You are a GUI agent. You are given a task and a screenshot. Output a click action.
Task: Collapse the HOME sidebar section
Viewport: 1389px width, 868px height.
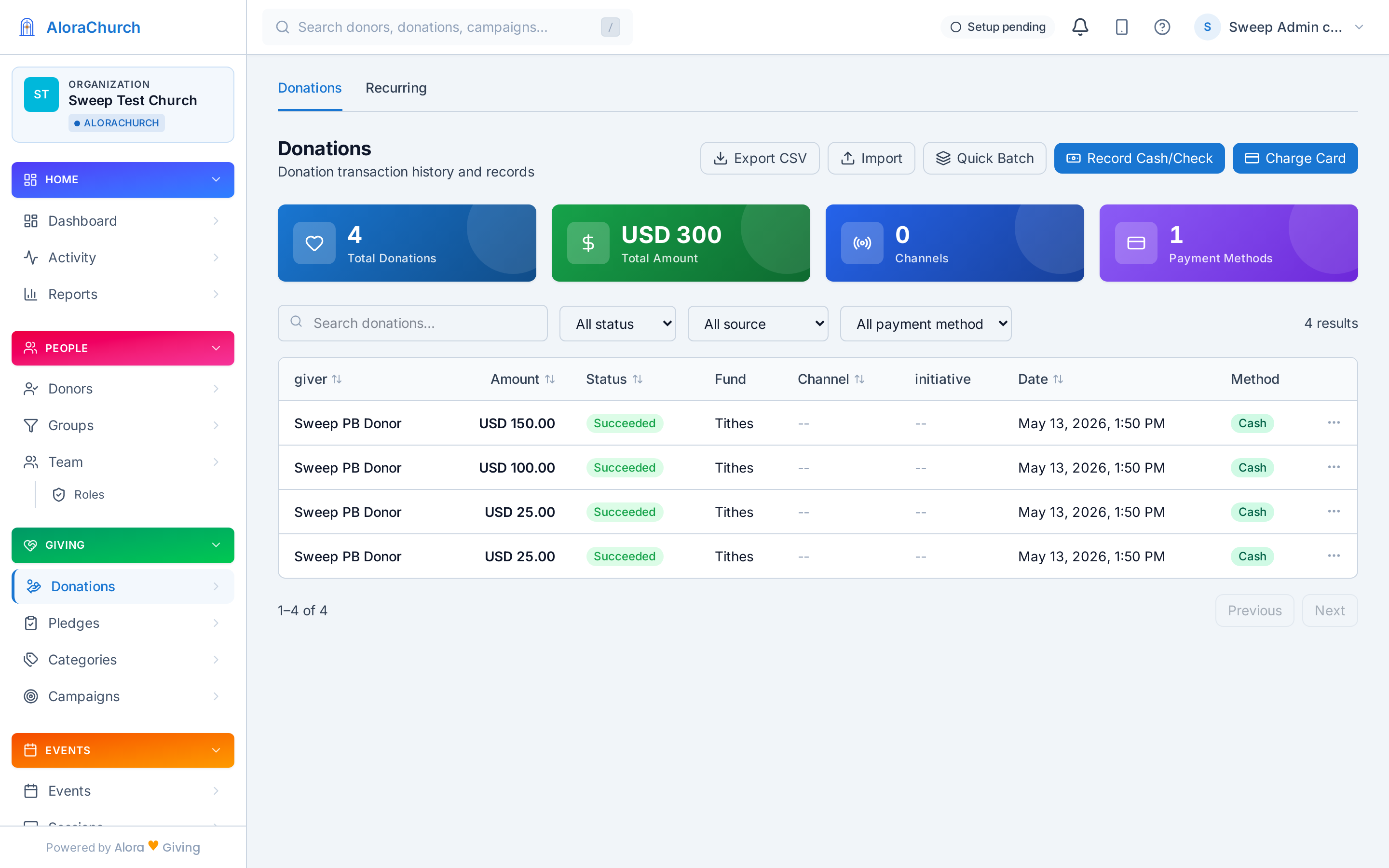coord(123,180)
